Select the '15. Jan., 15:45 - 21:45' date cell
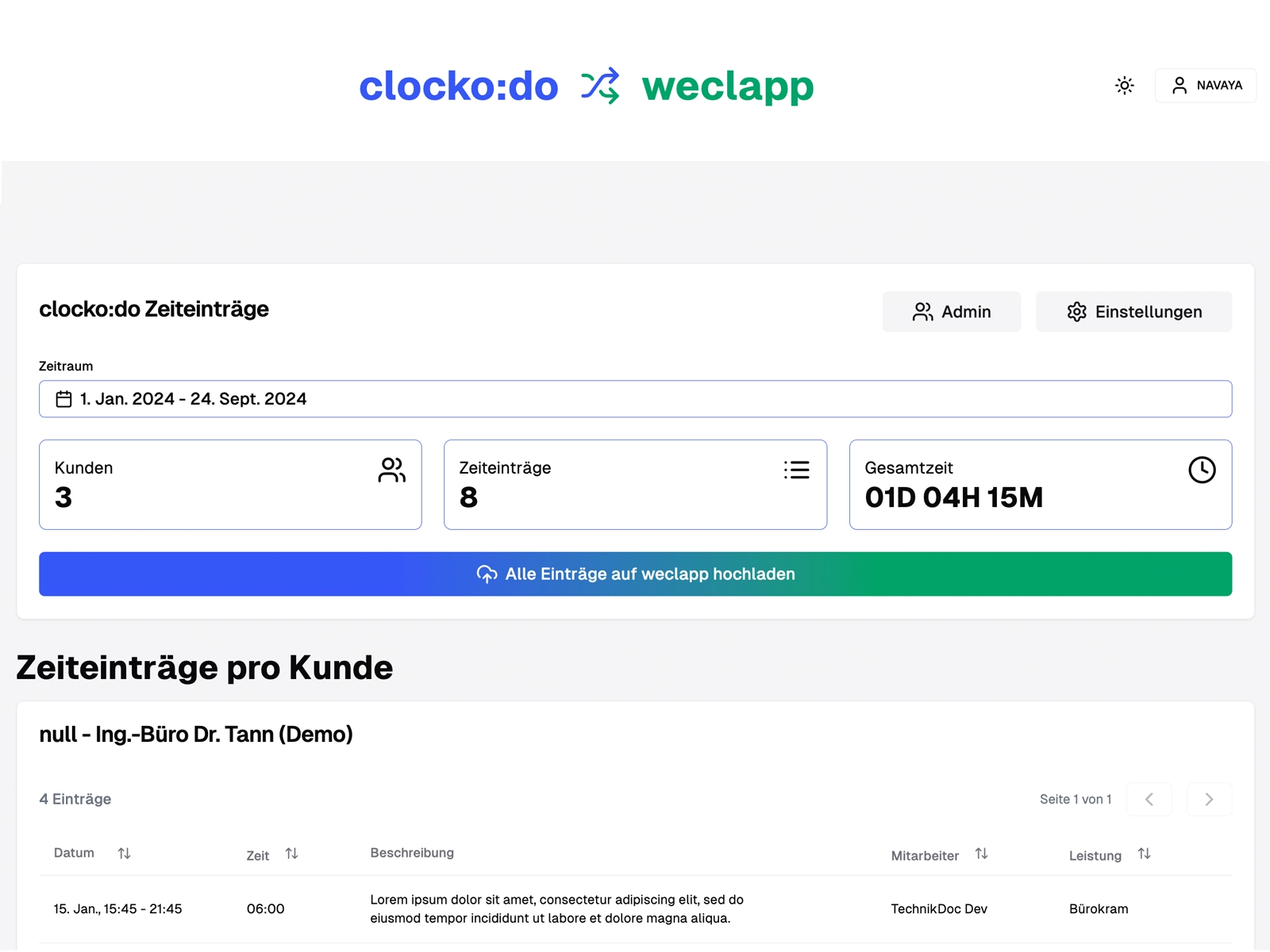This screenshot has width=1270, height=952. pos(117,909)
